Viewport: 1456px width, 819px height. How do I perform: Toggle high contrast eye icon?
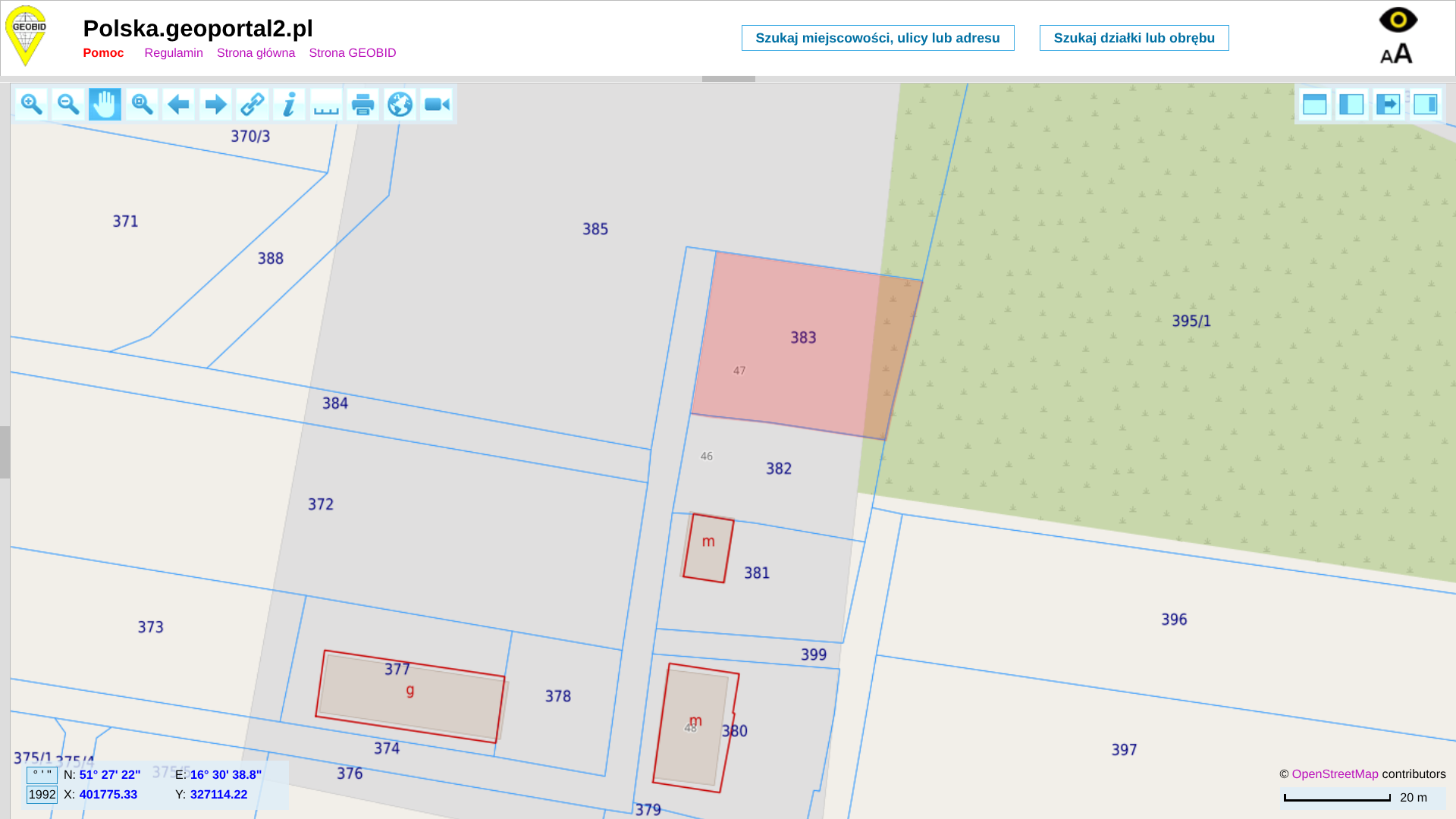[x=1398, y=20]
